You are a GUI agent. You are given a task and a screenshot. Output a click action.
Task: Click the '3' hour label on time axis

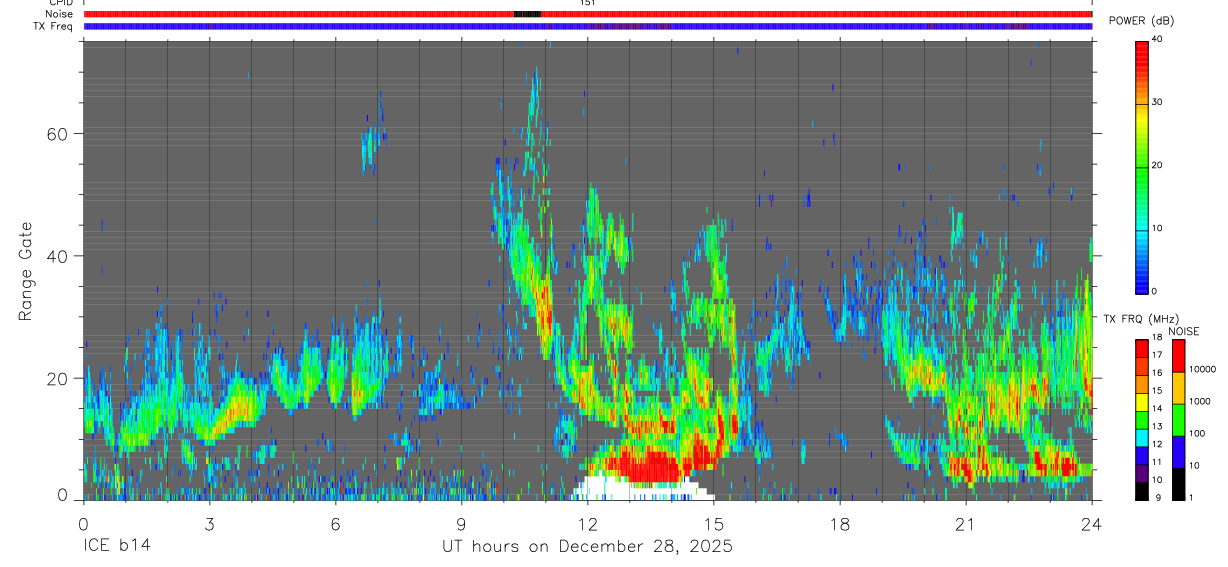pyautogui.click(x=209, y=523)
